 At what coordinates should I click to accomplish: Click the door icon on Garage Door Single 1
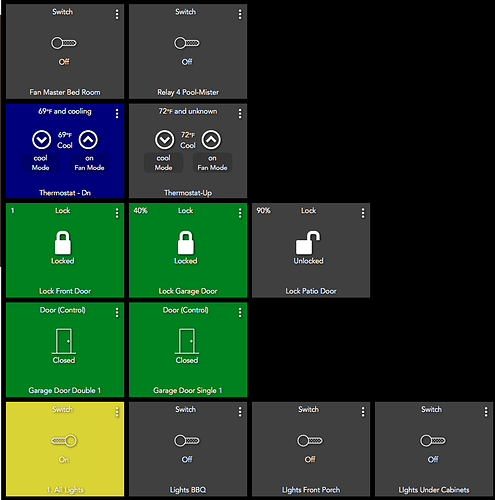187,341
